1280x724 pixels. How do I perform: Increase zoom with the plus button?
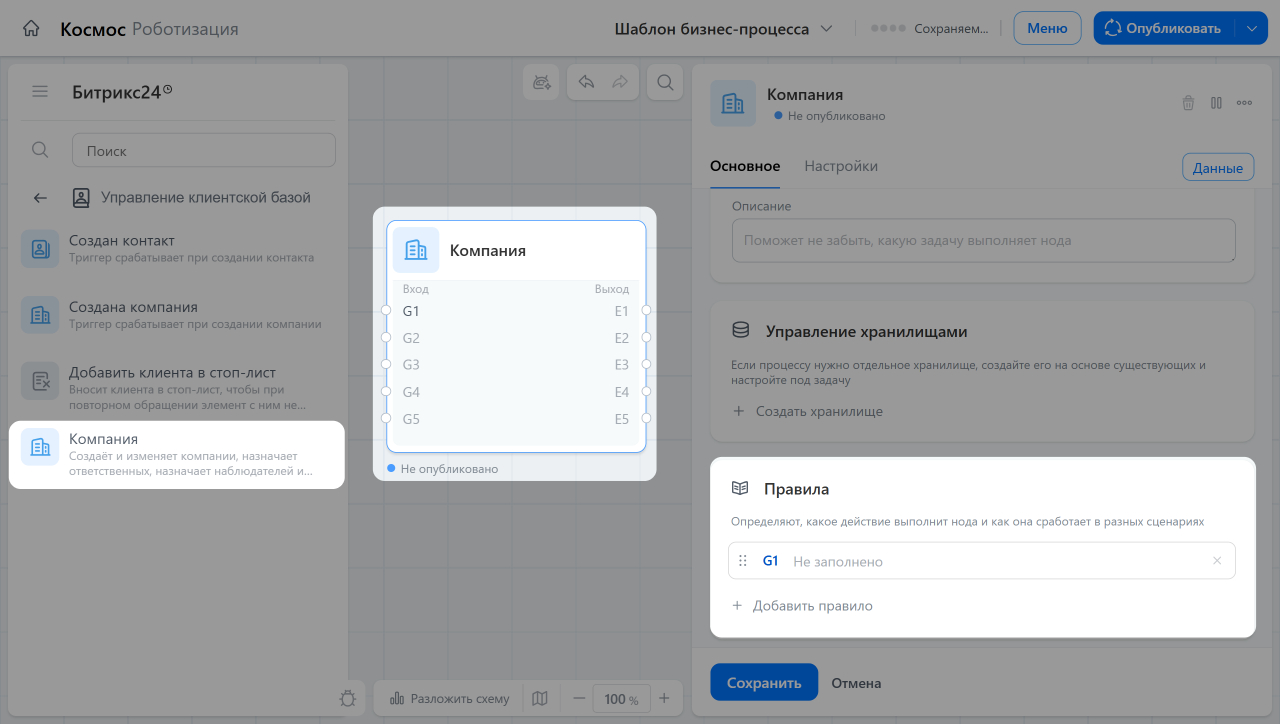(x=664, y=698)
